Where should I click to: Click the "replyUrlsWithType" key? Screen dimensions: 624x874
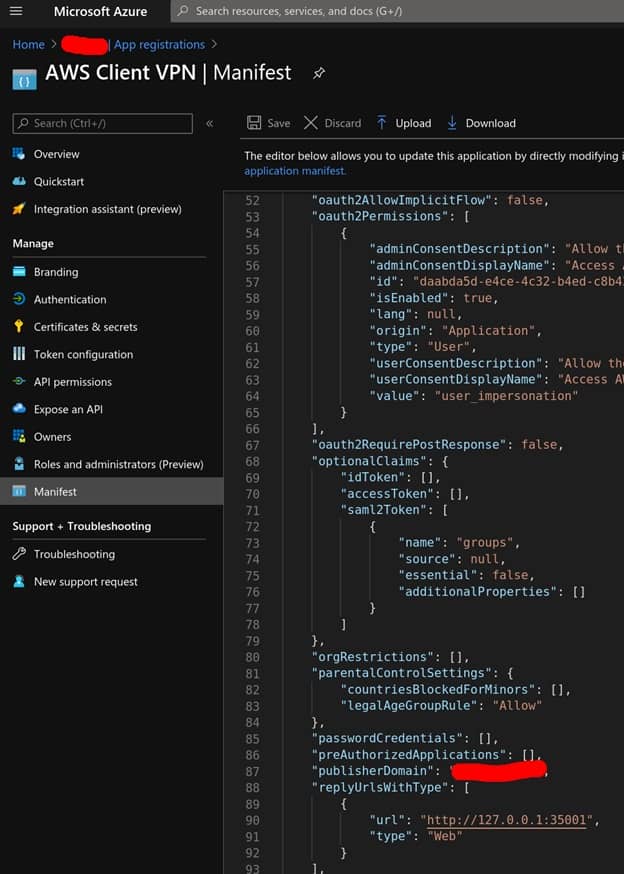pyautogui.click(x=384, y=787)
